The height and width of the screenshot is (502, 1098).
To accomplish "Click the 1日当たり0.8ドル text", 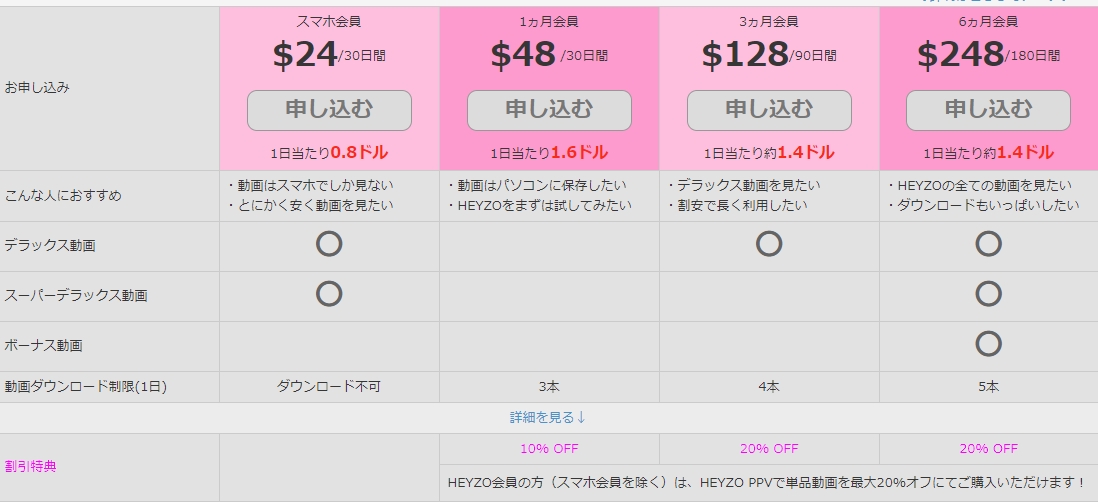I will 329,153.
